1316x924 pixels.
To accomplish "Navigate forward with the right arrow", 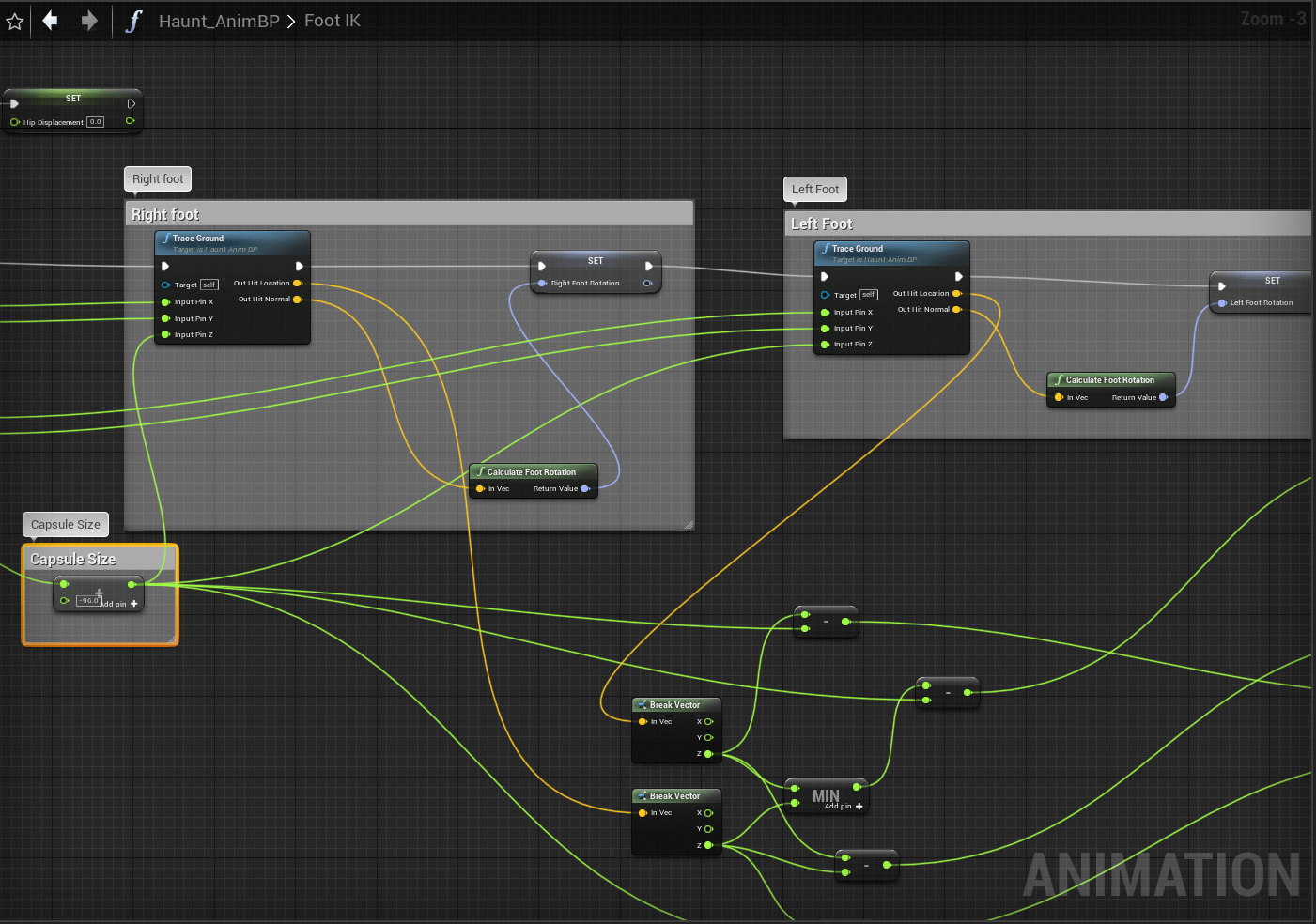I will pyautogui.click(x=89, y=21).
